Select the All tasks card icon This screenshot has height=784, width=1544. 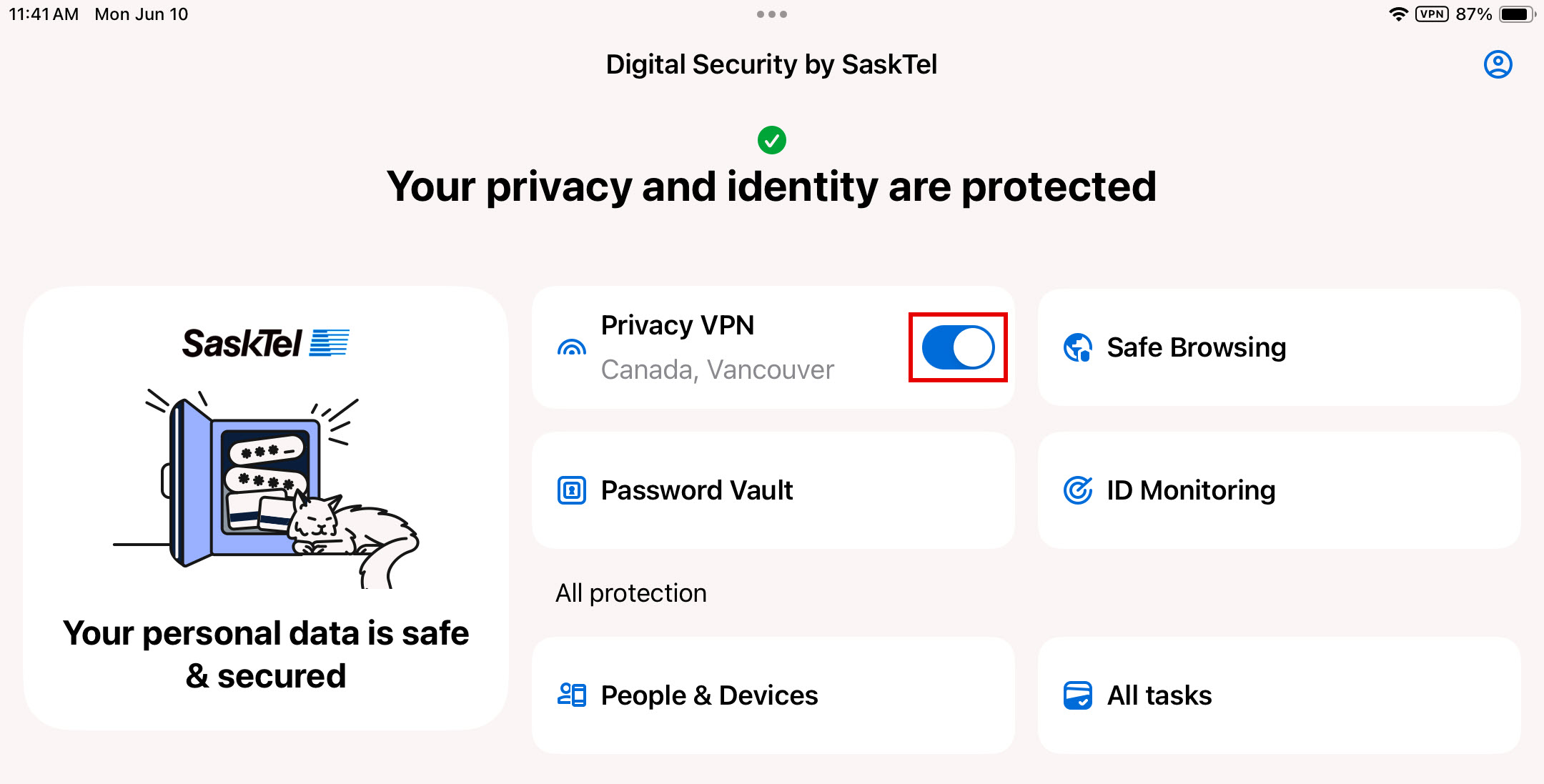click(1077, 695)
